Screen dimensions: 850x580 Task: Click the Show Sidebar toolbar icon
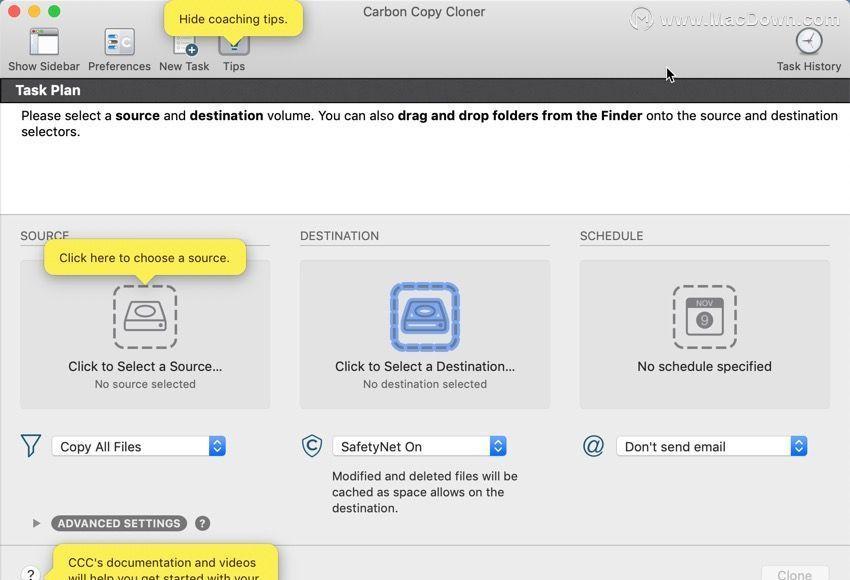point(44,42)
